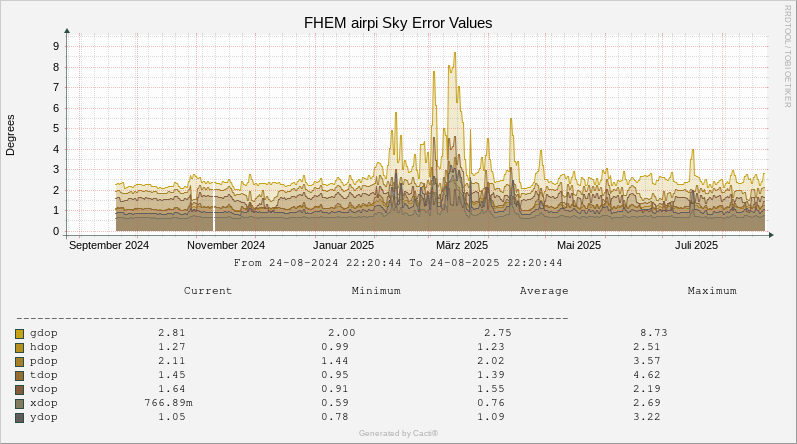
Task: Click the Average column header
Action: [544, 291]
